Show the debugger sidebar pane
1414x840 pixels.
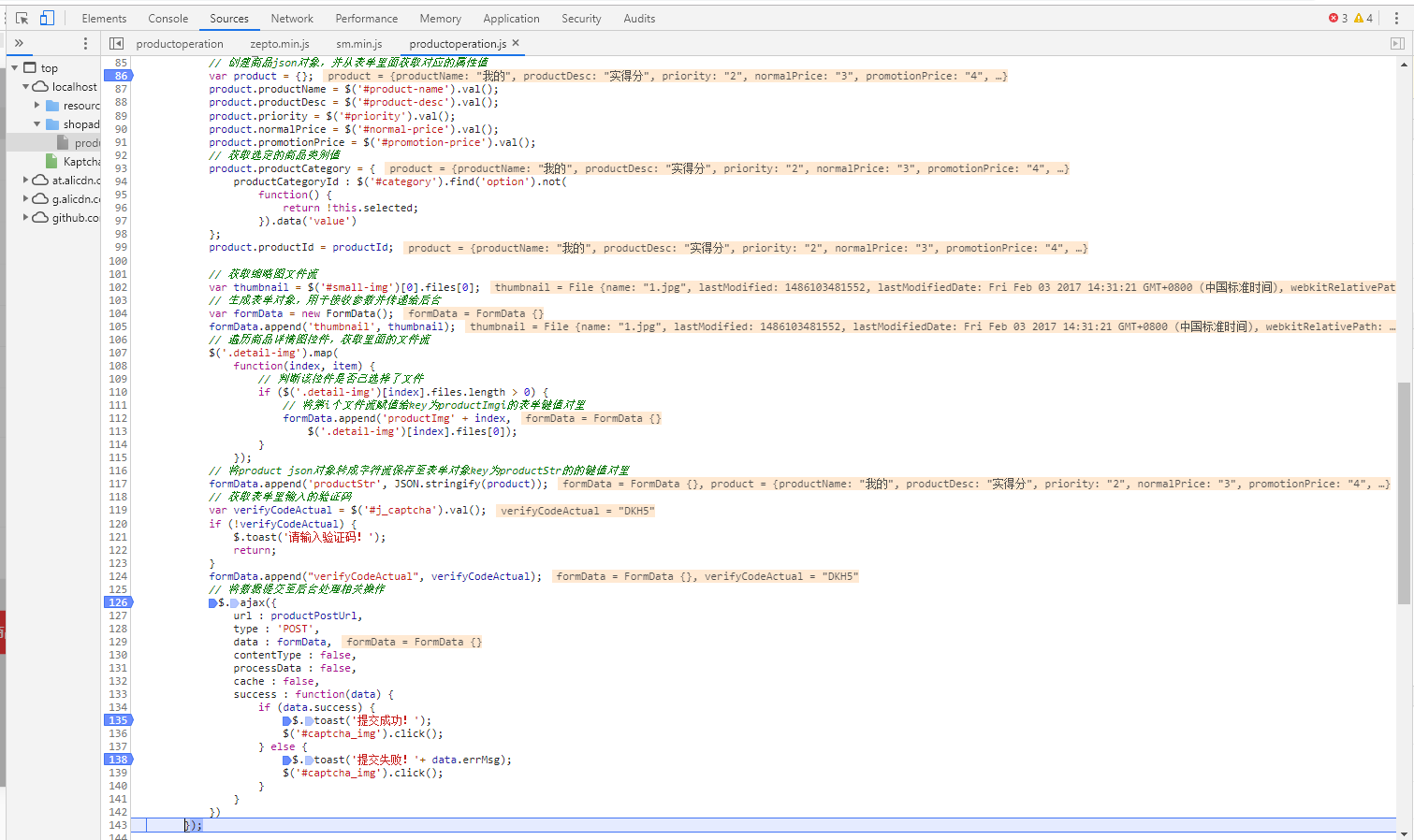coord(1397,43)
